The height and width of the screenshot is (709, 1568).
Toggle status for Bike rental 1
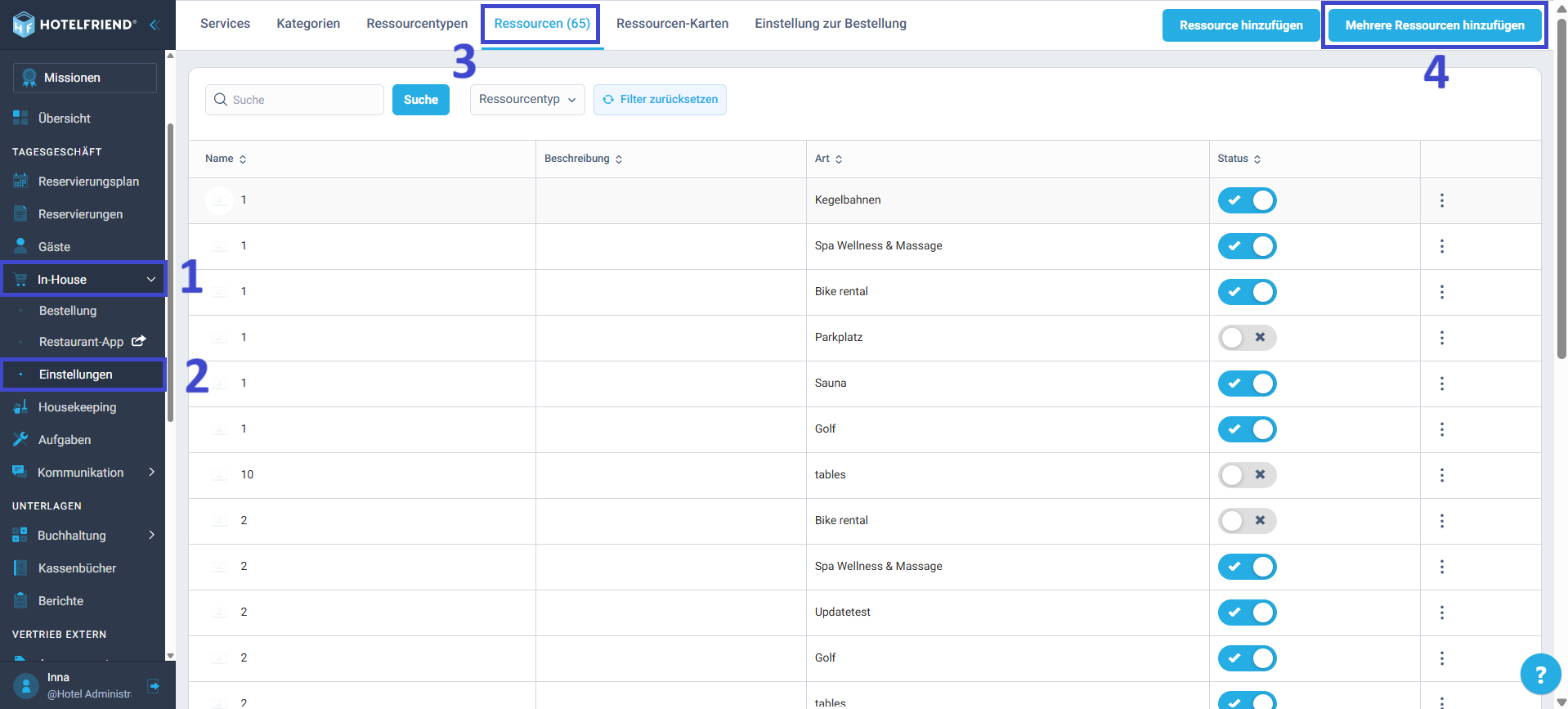pyautogui.click(x=1247, y=292)
